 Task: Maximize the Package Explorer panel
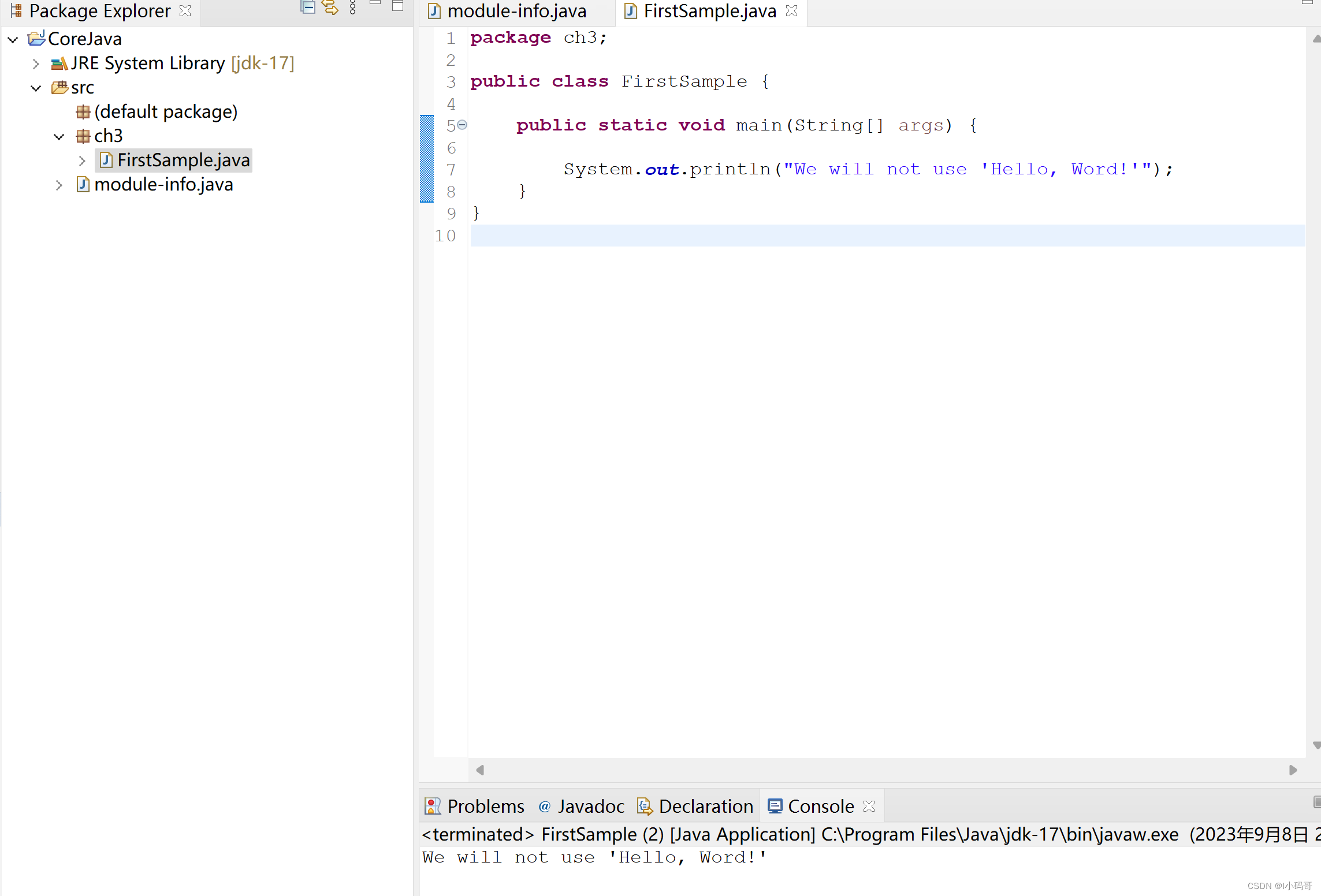pos(397,6)
